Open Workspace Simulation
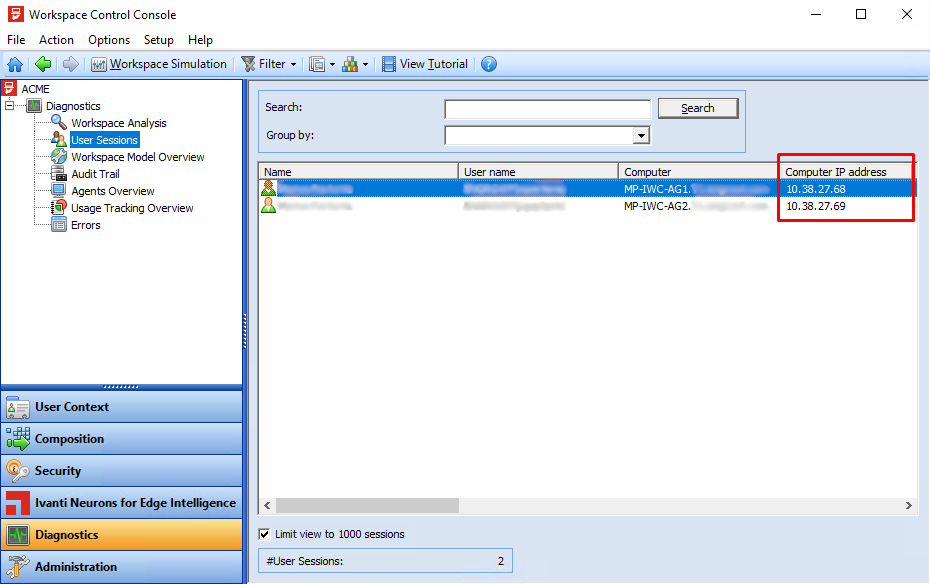 pyautogui.click(x=159, y=64)
